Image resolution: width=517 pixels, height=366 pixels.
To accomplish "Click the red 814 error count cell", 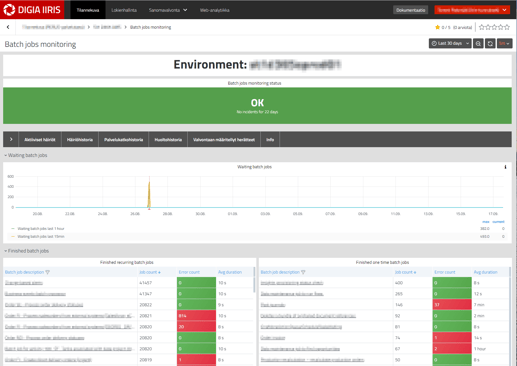I will click(x=196, y=316).
